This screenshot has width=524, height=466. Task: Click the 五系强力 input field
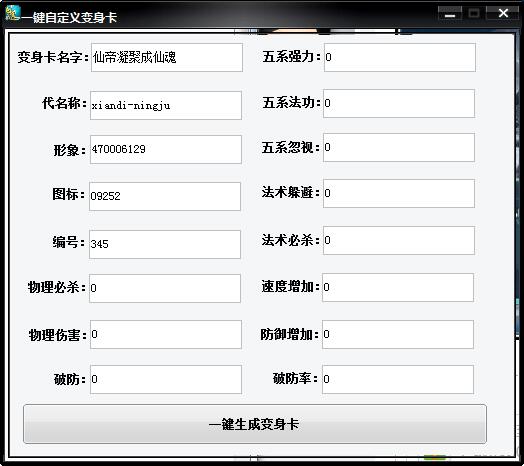click(x=400, y=57)
